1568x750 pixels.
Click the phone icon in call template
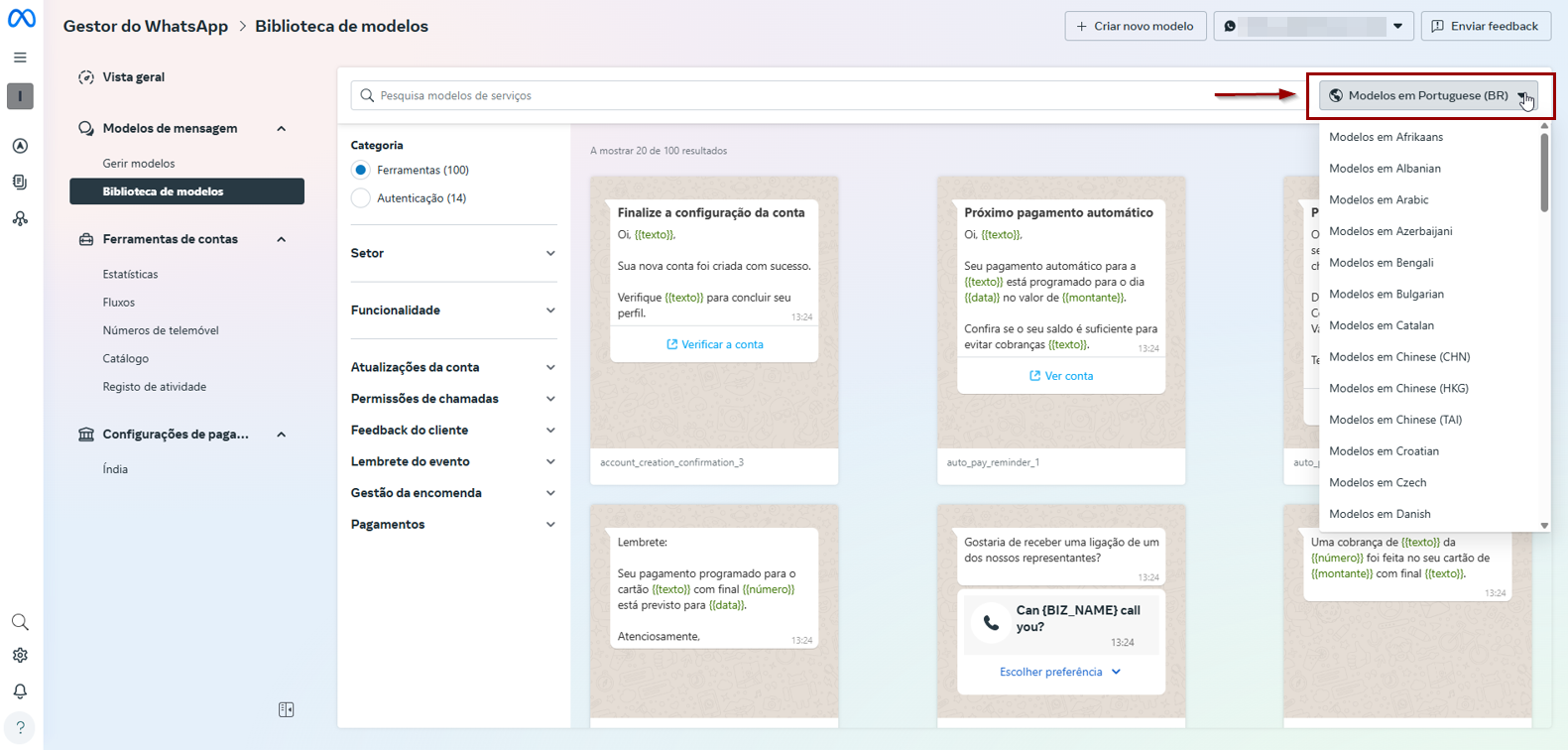(x=990, y=623)
